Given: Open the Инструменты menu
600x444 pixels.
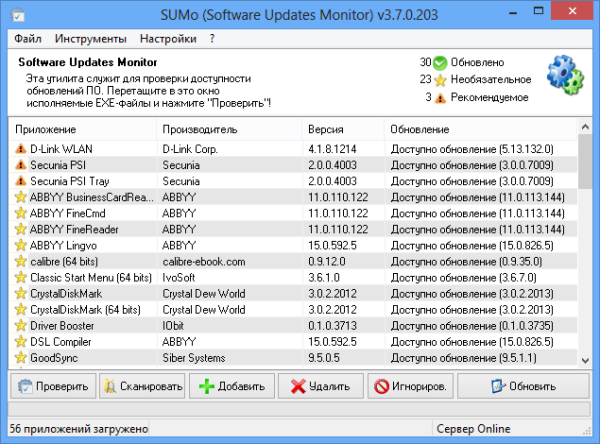Looking at the screenshot, I should pyautogui.click(x=91, y=39).
